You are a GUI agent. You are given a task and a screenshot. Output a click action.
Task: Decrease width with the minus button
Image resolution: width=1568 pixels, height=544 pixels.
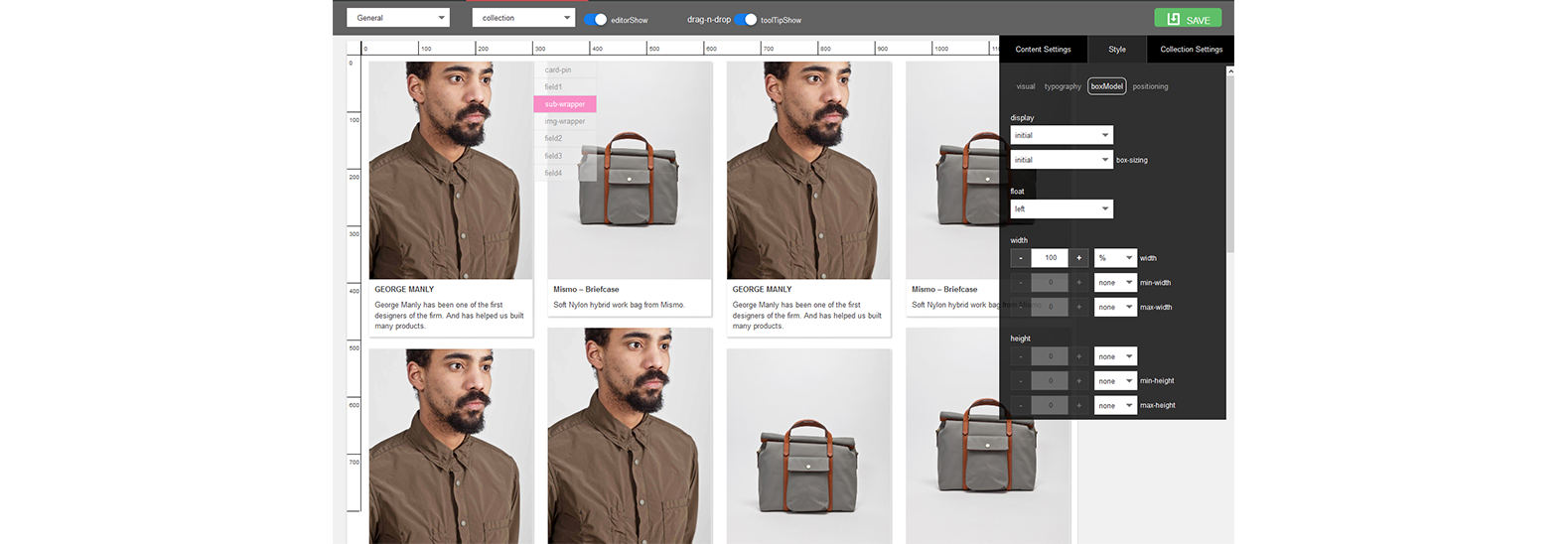[x=1020, y=258]
